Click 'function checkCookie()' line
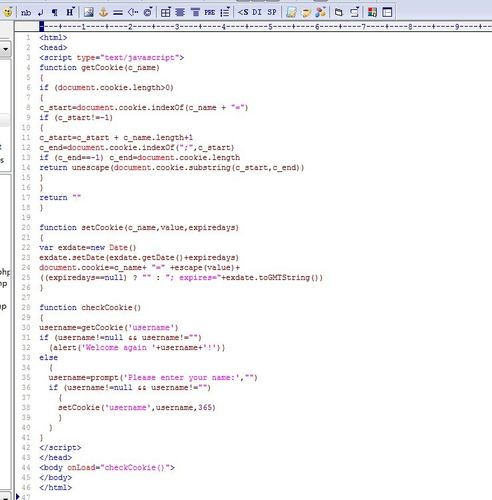492x500 pixels. click(x=90, y=308)
